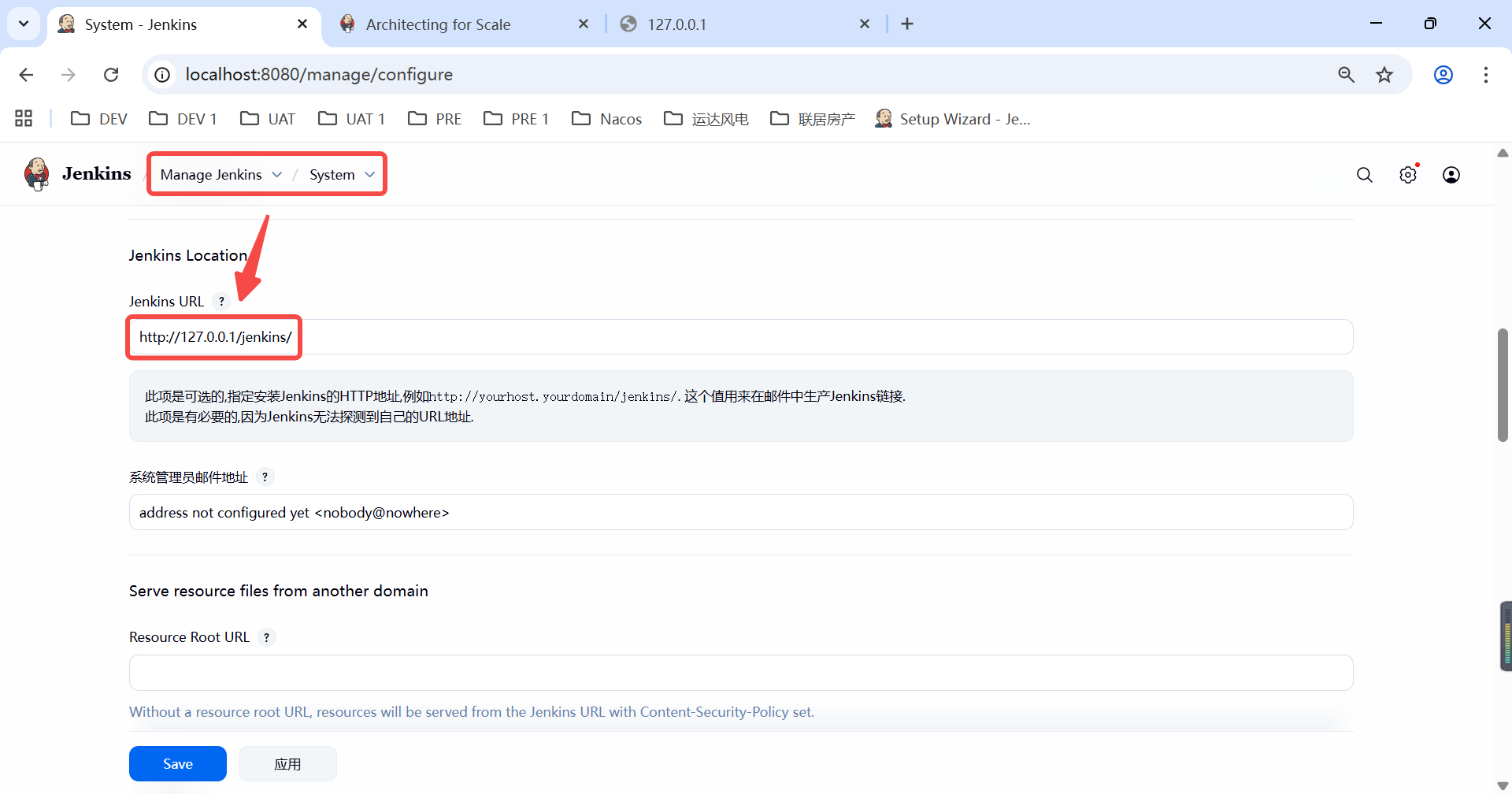Open the apps grid icon in bookmarks bar
This screenshot has width=1512, height=794.
coord(24,119)
